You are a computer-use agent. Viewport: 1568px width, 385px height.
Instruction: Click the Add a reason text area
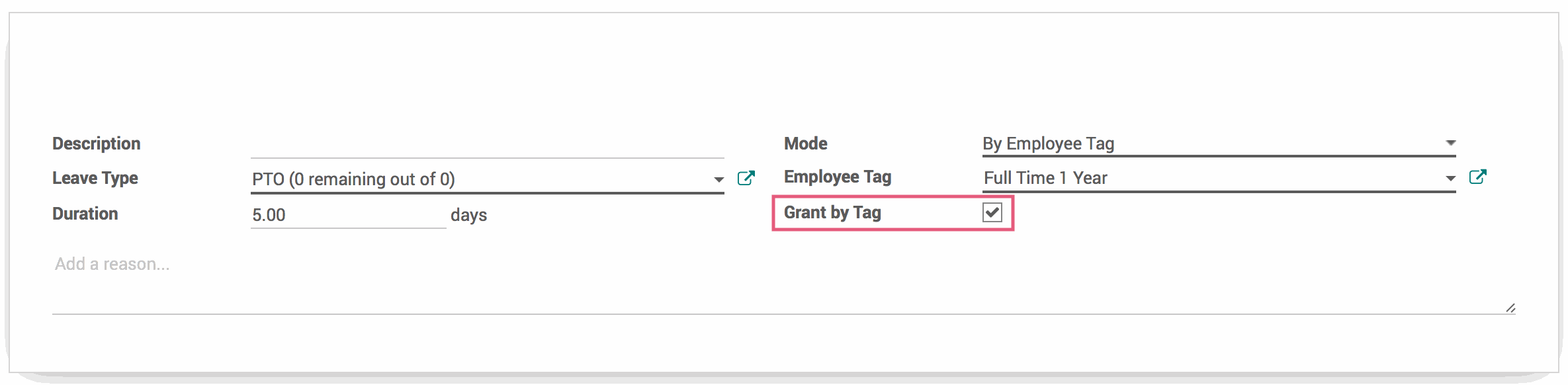click(784, 281)
